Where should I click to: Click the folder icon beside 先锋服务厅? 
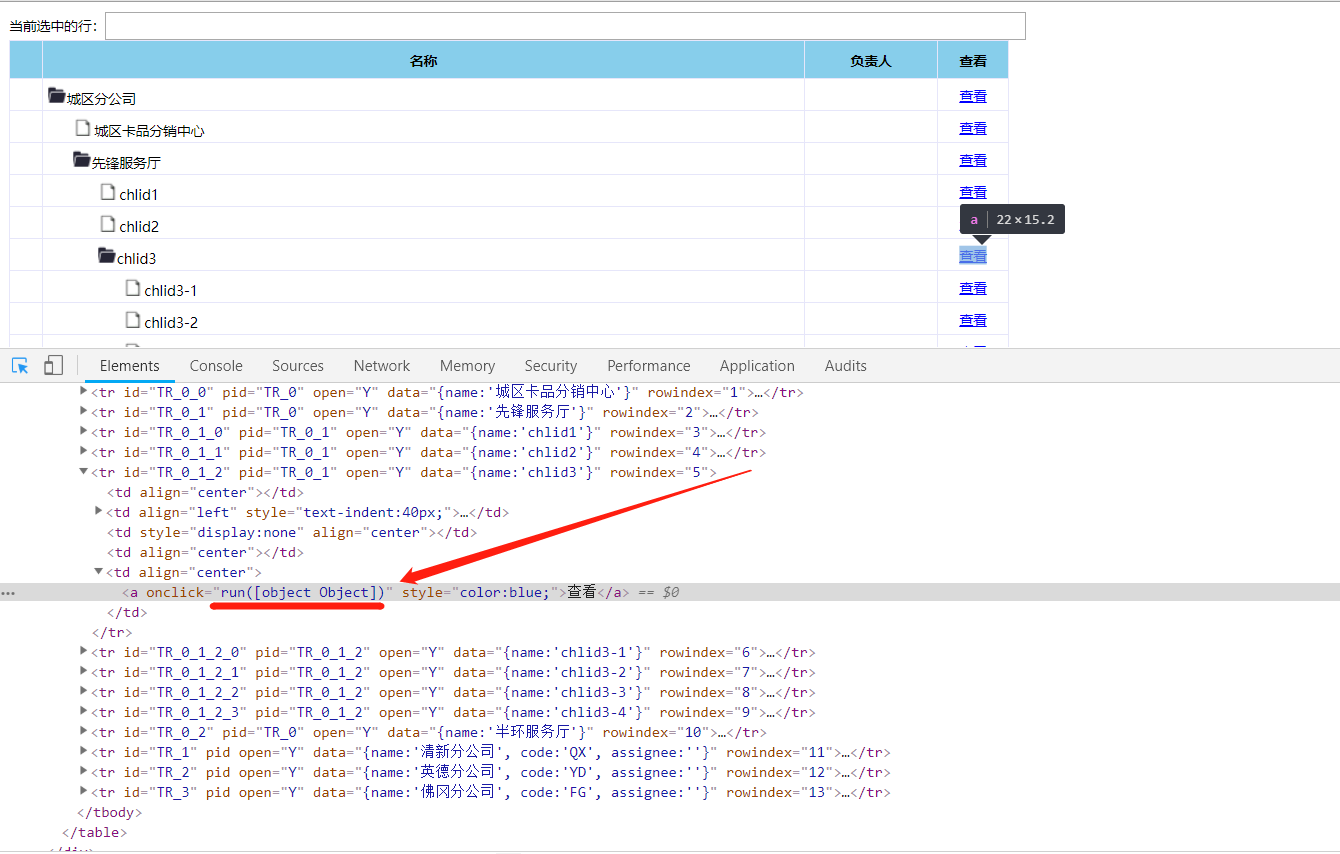click(82, 160)
